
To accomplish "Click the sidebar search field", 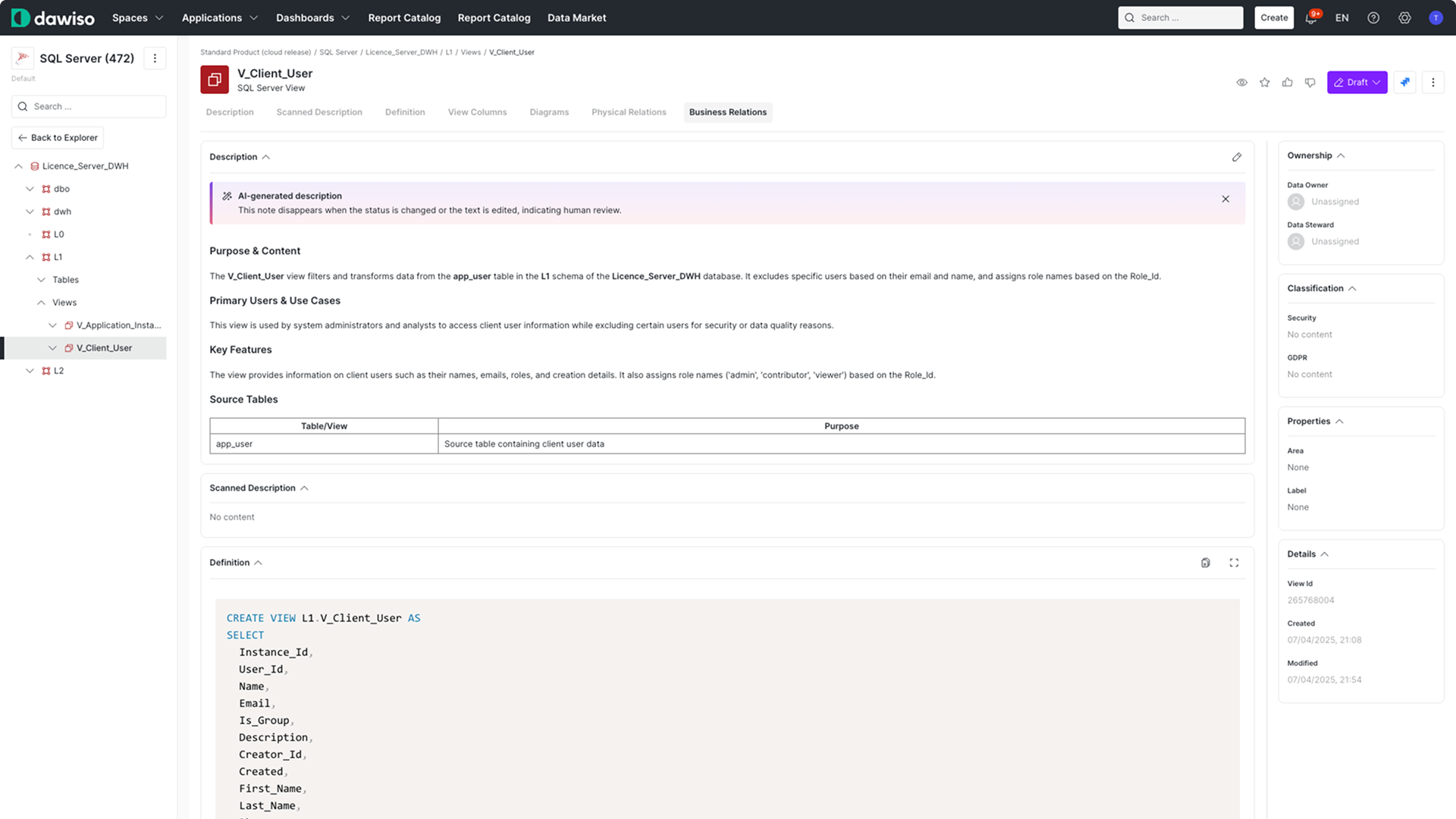I will click(88, 106).
